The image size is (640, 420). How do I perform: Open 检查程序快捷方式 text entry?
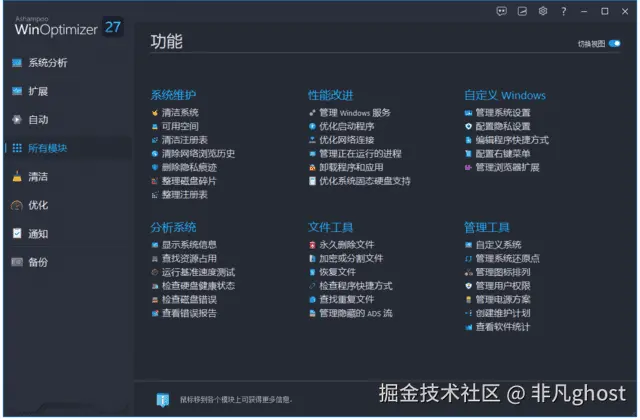coord(356,286)
